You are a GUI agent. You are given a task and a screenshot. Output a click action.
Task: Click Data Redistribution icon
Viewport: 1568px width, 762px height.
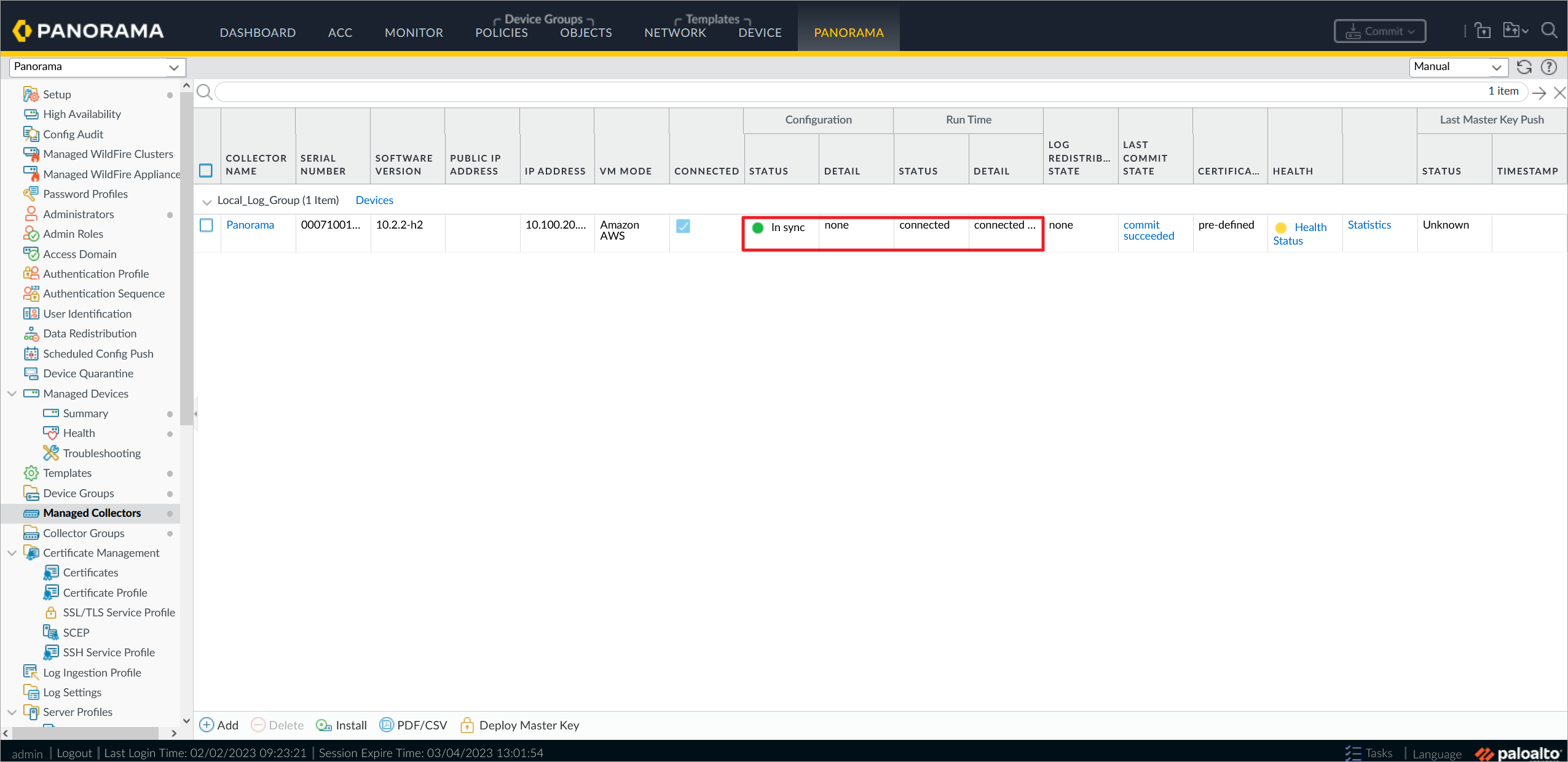[31, 334]
